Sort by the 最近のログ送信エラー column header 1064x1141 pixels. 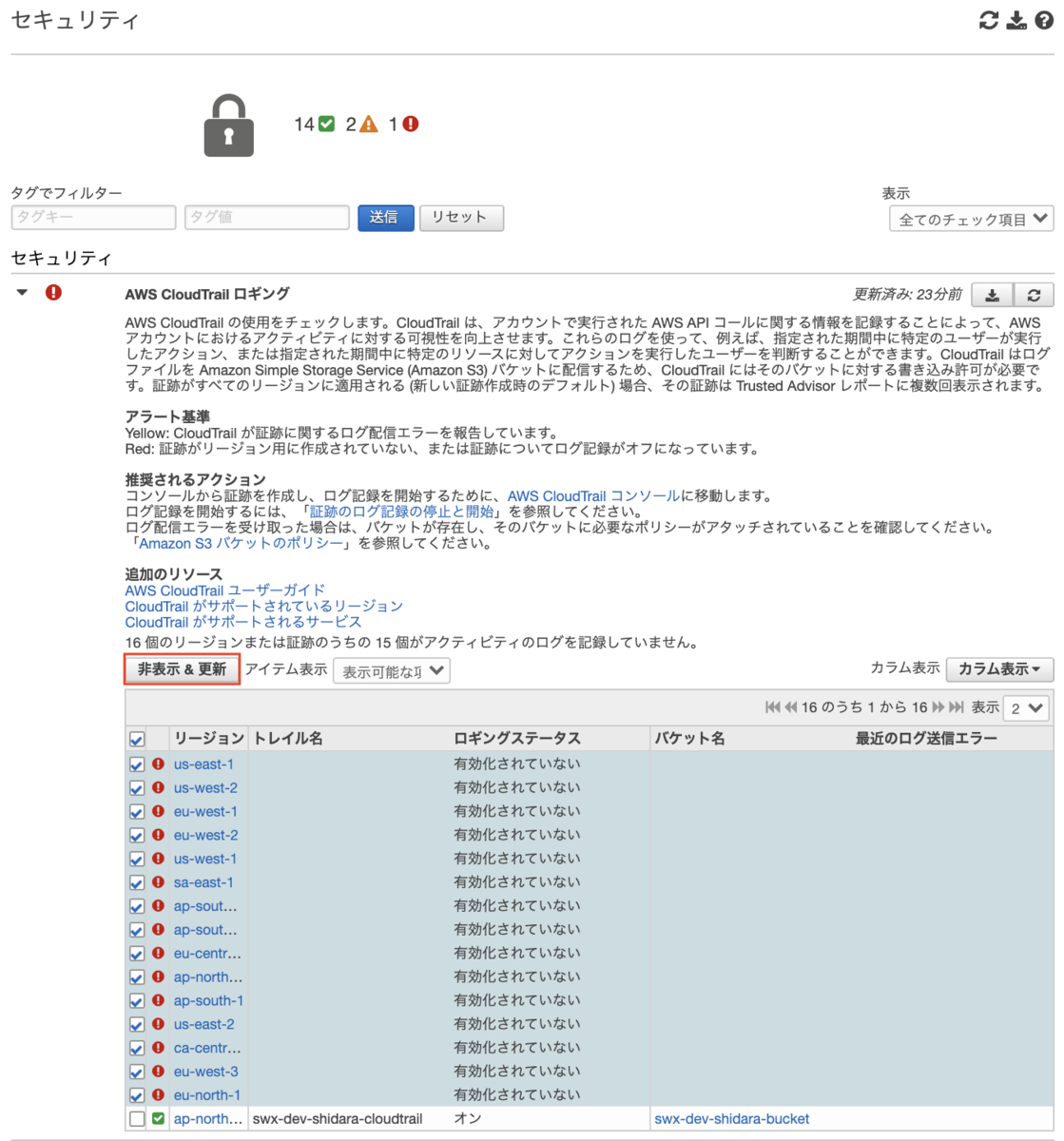pos(926,738)
